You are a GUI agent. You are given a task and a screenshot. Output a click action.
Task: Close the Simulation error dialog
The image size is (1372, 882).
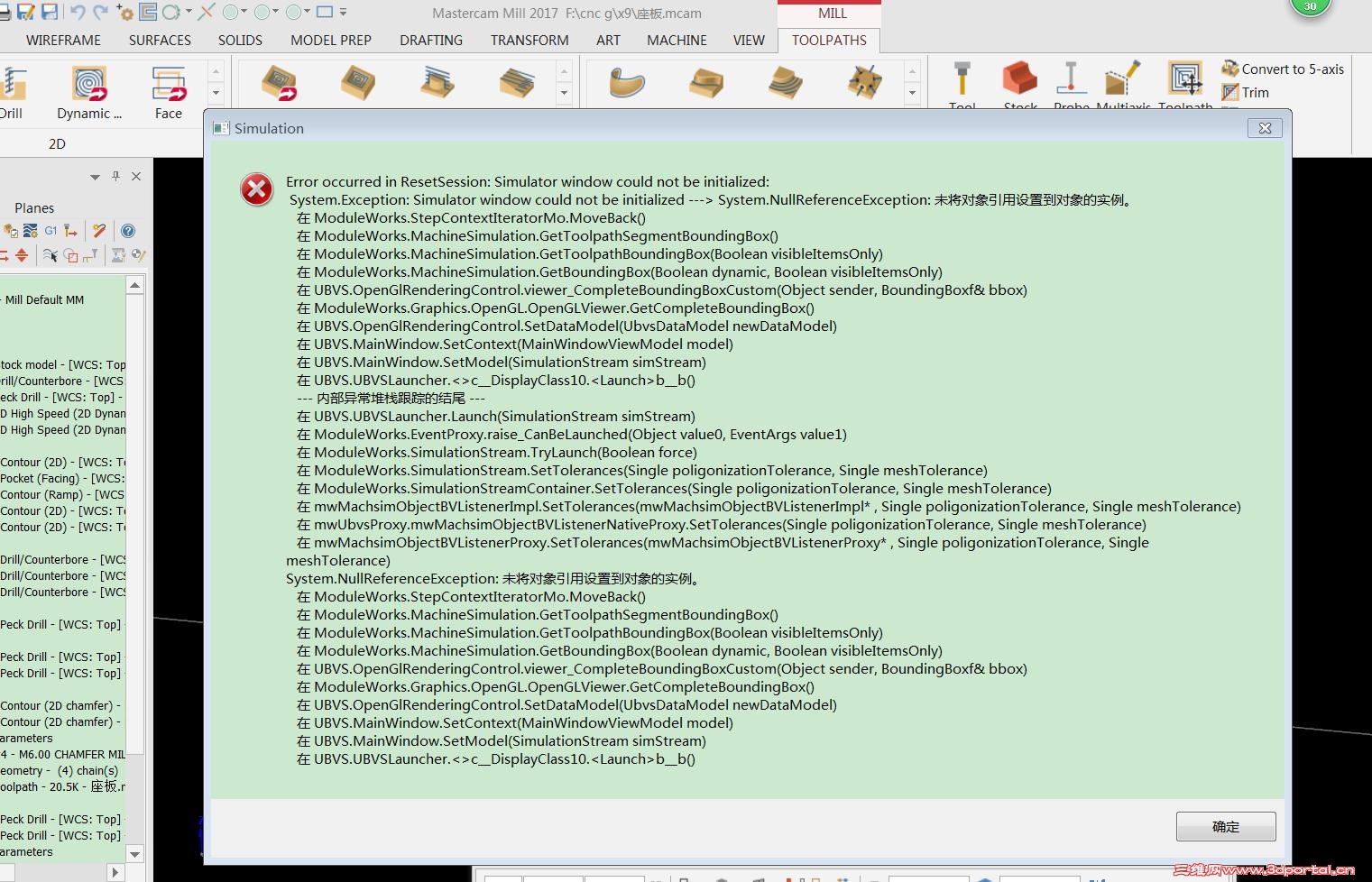pyautogui.click(x=1265, y=128)
